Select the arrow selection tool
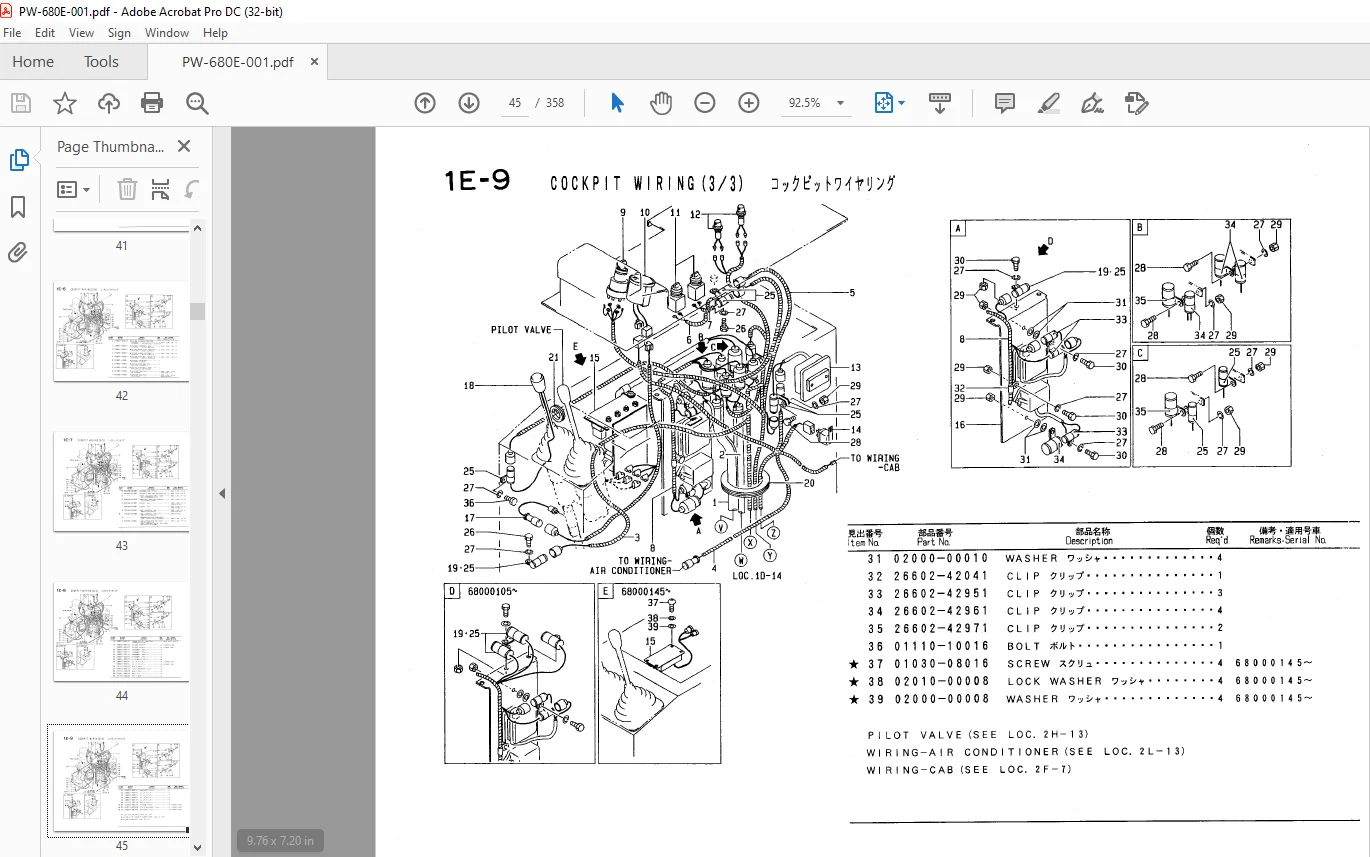Viewport: 1370px width, 857px height. click(x=617, y=103)
